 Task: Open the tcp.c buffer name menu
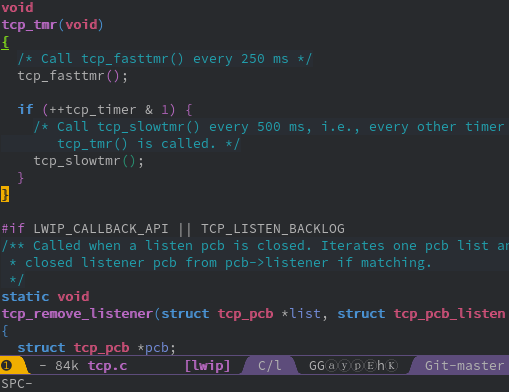click(107, 366)
